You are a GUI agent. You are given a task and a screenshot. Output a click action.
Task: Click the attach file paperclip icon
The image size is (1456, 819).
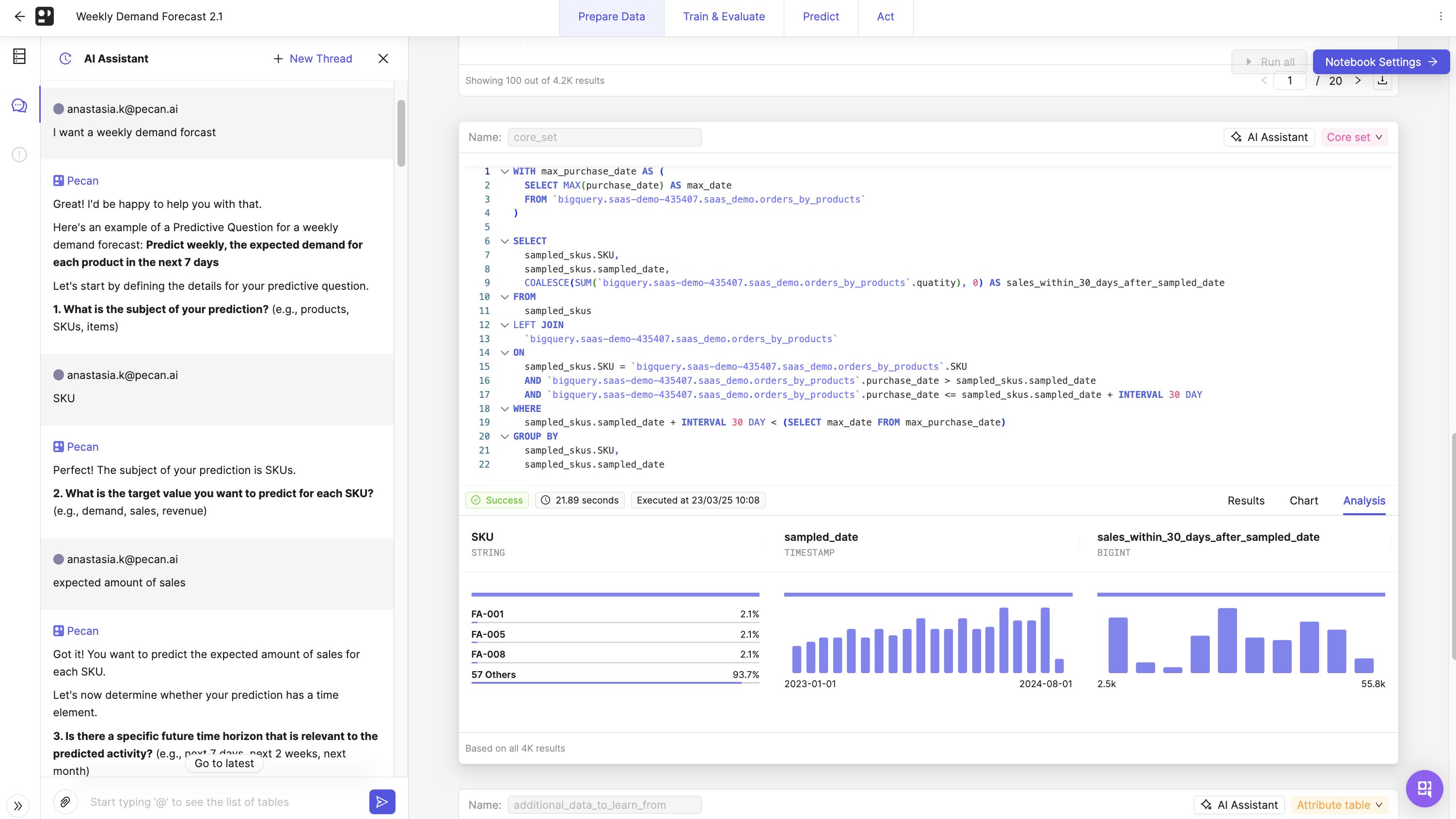click(65, 802)
